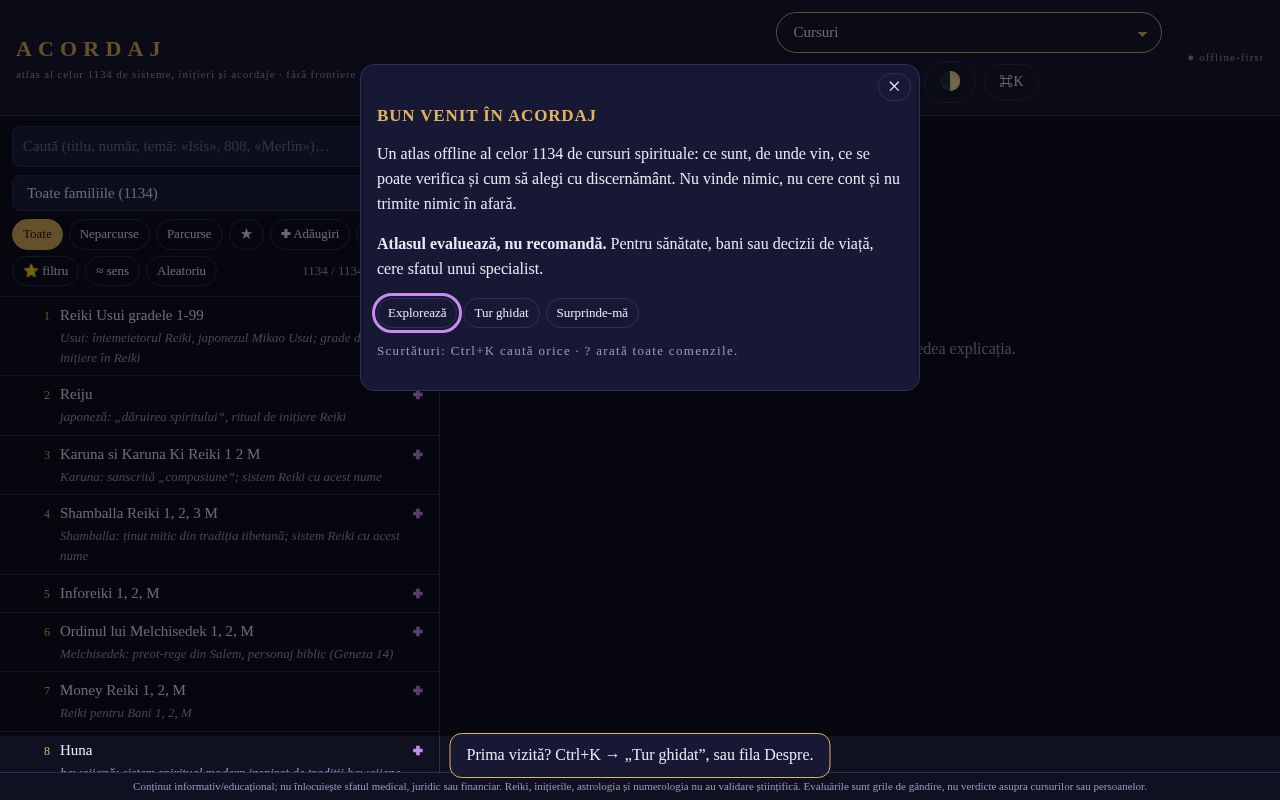Click plus icon beside Inforeiki 1, 2, M
This screenshot has width=1280, height=800.
[417, 593]
